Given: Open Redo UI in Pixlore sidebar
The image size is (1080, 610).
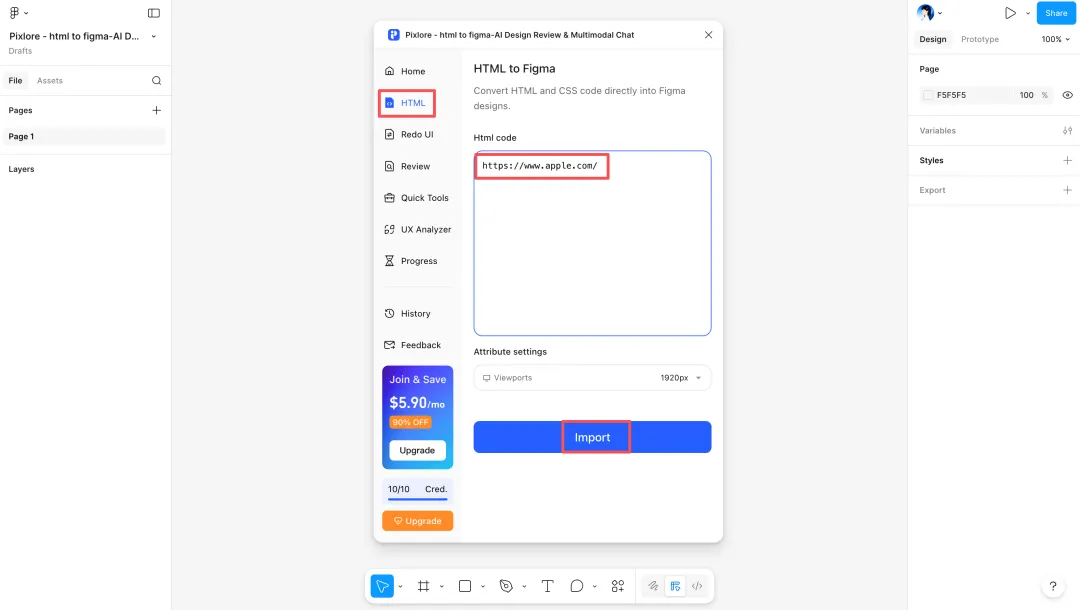Looking at the screenshot, I should (x=409, y=134).
